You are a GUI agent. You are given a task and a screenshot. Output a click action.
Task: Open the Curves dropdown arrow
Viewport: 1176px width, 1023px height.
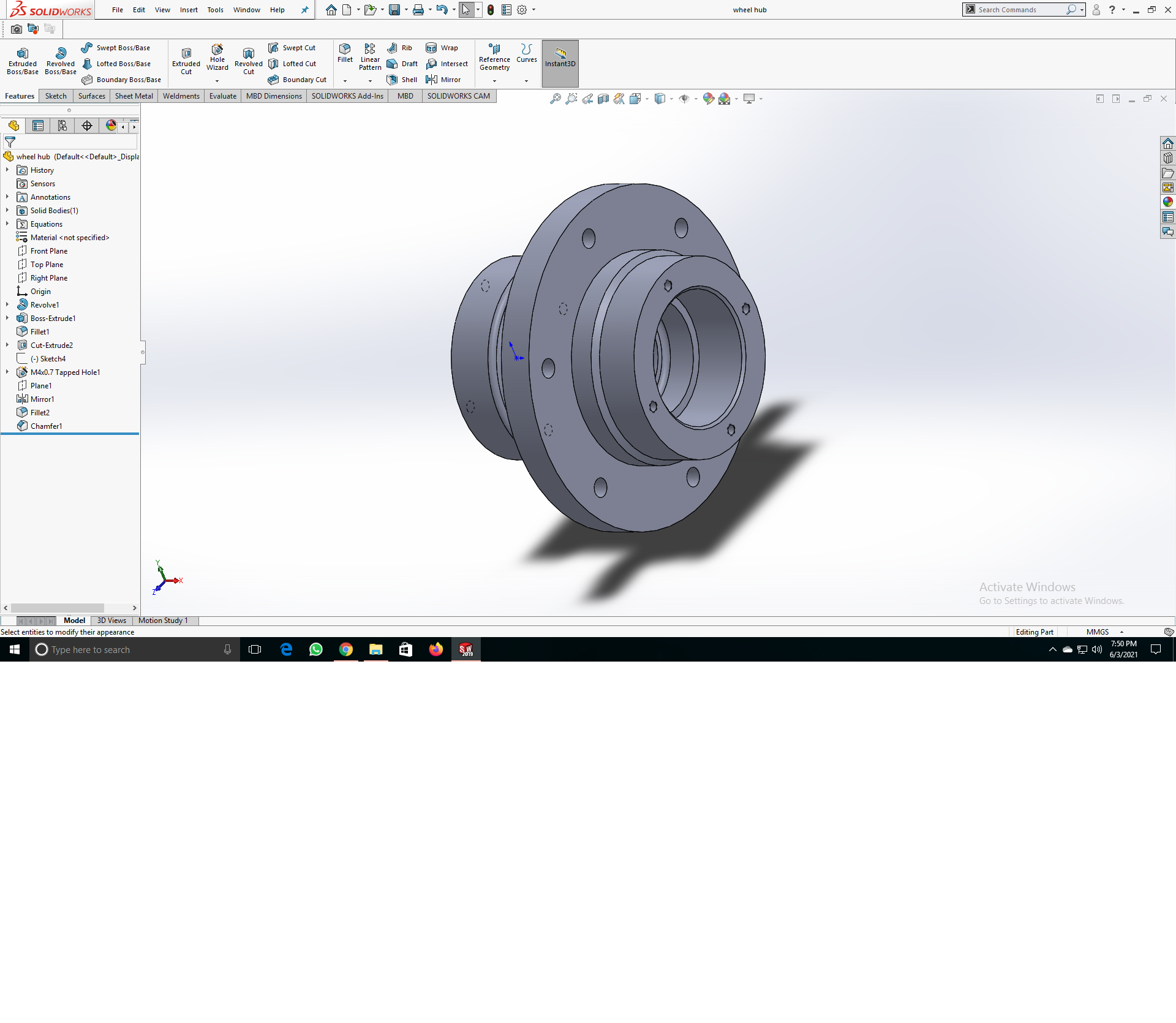[x=526, y=81]
